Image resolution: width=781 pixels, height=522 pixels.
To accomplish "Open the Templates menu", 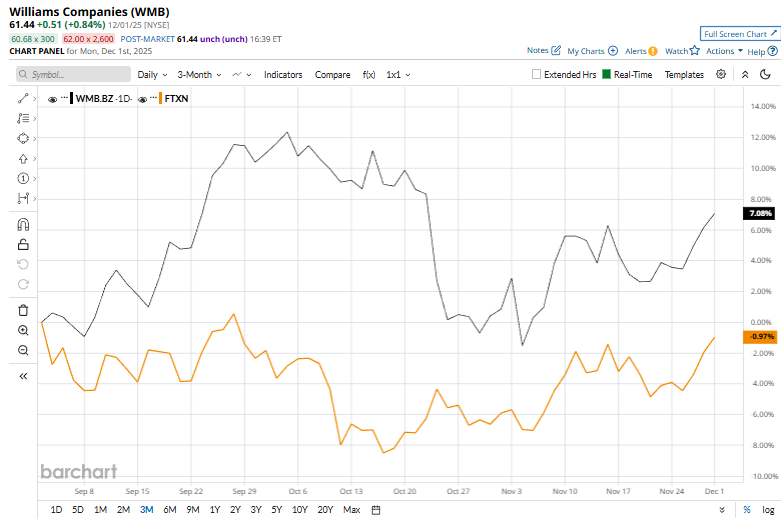I will coord(684,75).
